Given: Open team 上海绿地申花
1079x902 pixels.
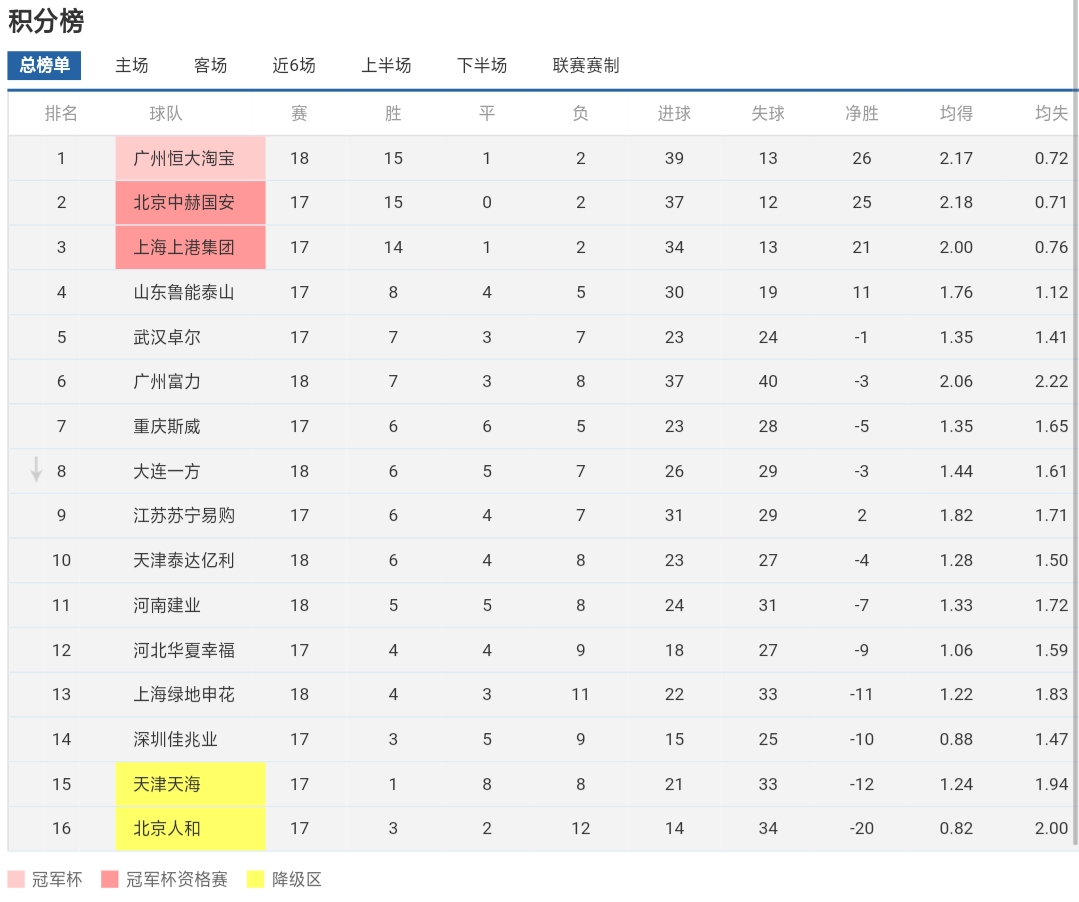Looking at the screenshot, I should pyautogui.click(x=184, y=694).
